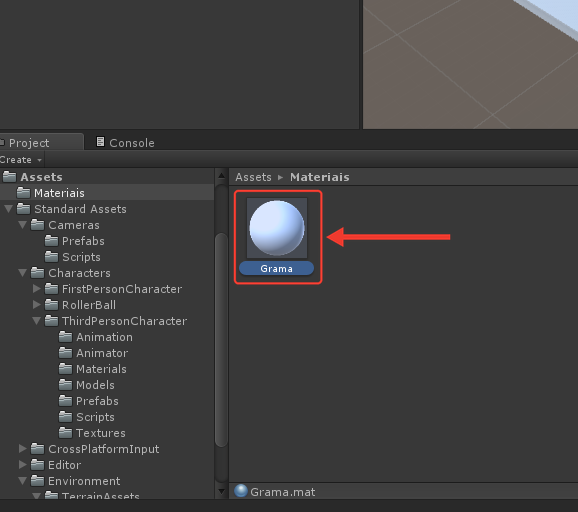Select the Animation folder row
This screenshot has width=578, height=512.
[x=107, y=337]
